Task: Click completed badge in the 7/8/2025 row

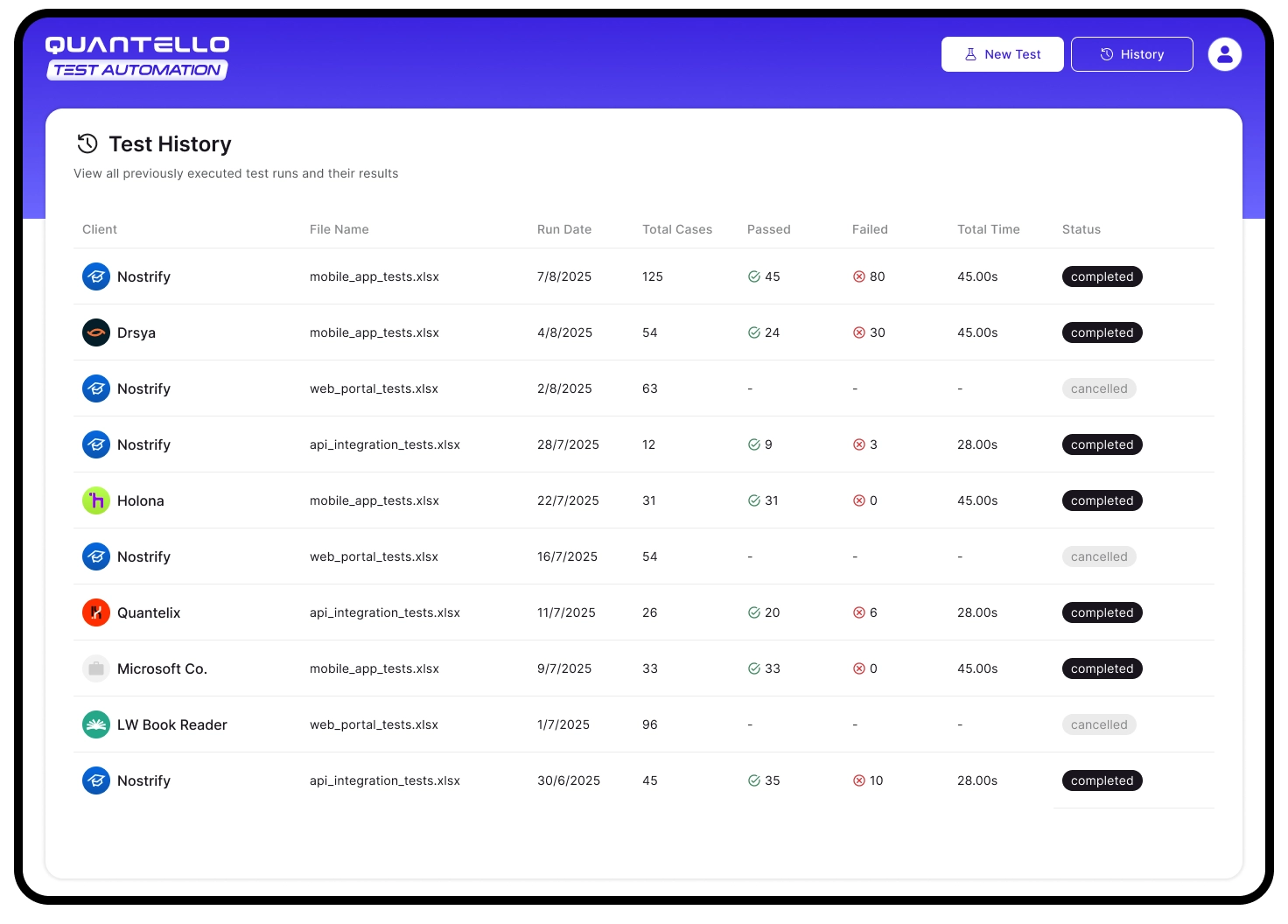Action: [1102, 276]
